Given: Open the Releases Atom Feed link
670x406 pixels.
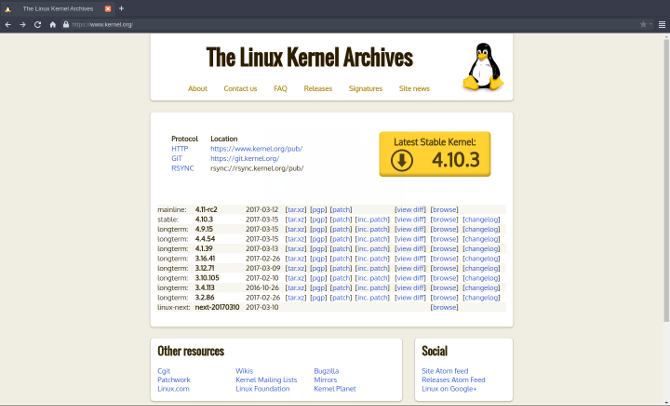Looking at the screenshot, I should pos(453,380).
